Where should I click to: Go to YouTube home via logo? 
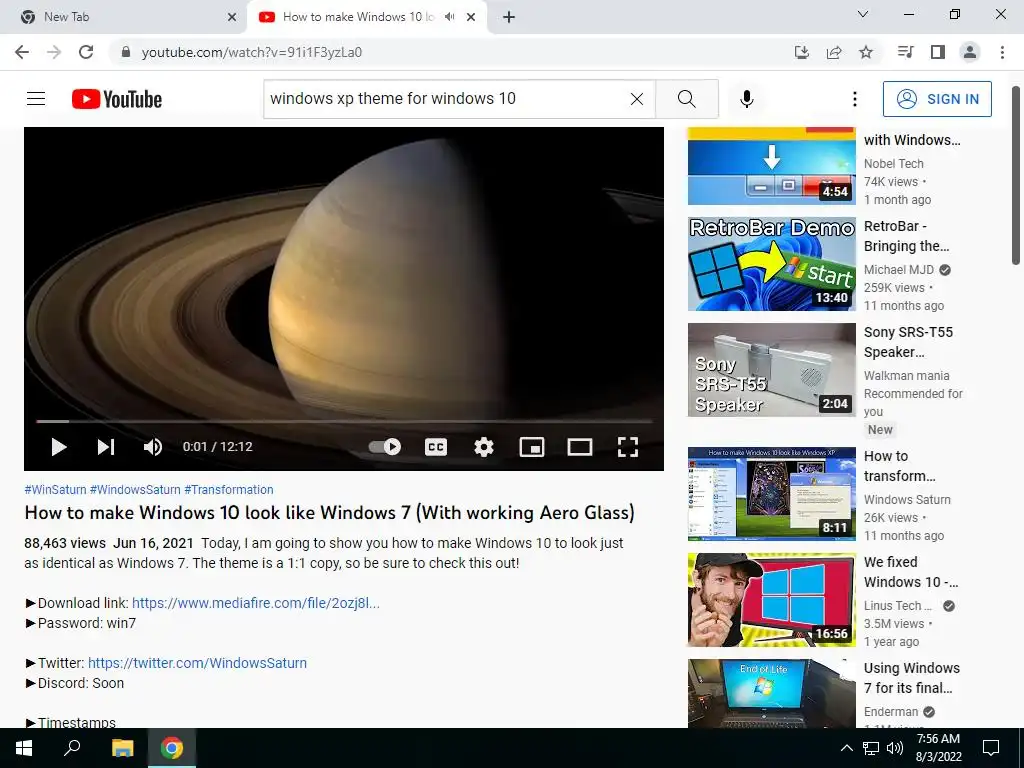click(117, 99)
